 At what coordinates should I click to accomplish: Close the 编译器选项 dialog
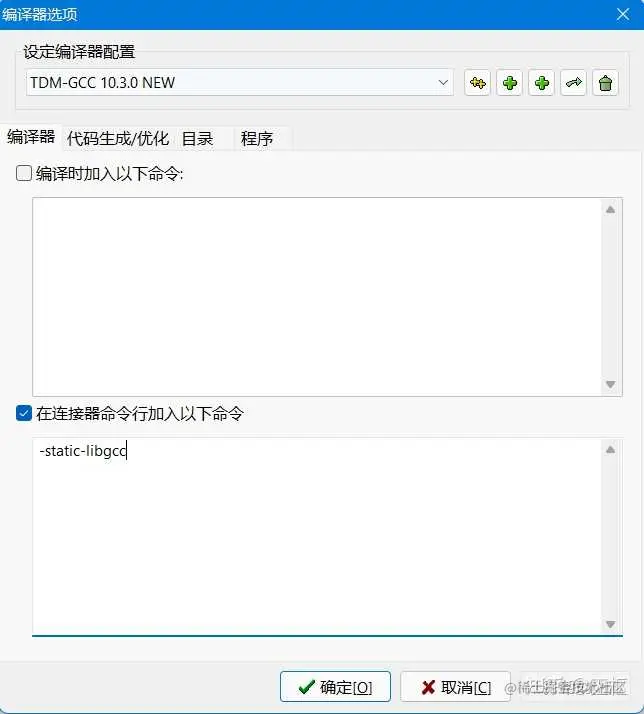click(623, 14)
